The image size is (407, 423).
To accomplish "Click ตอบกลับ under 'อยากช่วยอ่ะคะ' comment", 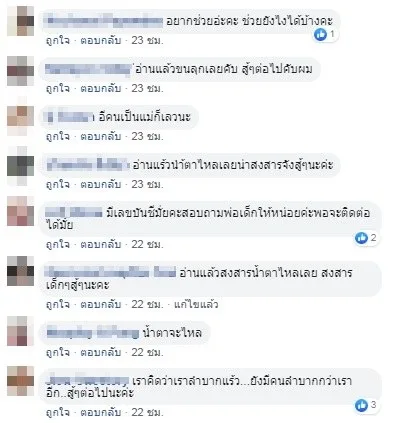I will pyautogui.click(x=101, y=41).
